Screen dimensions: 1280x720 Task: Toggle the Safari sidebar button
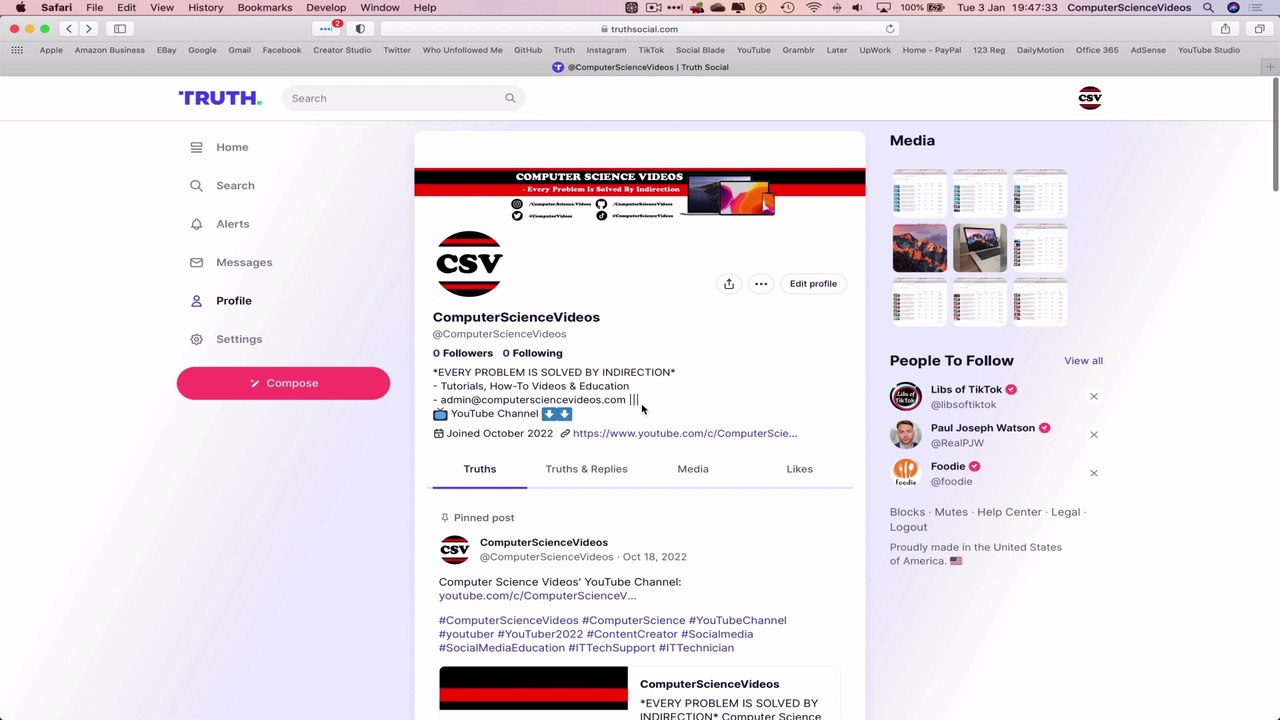pyautogui.click(x=120, y=29)
